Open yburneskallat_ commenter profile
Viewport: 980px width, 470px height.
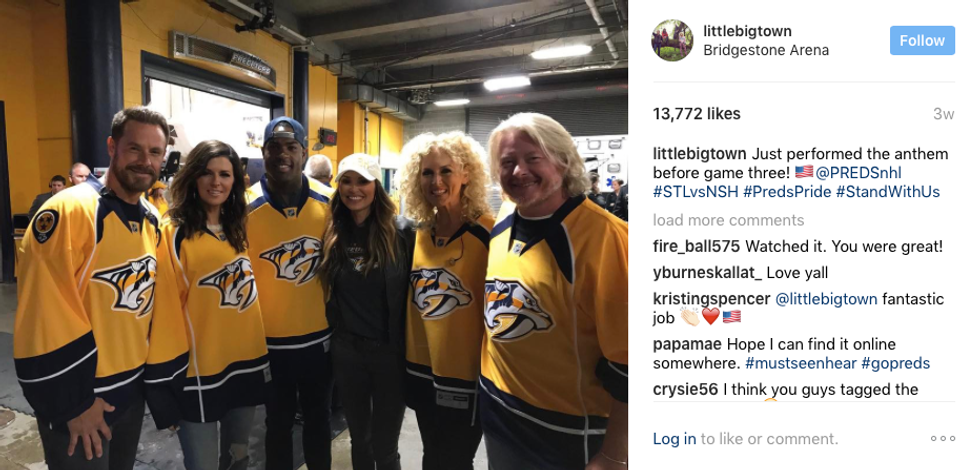point(707,272)
